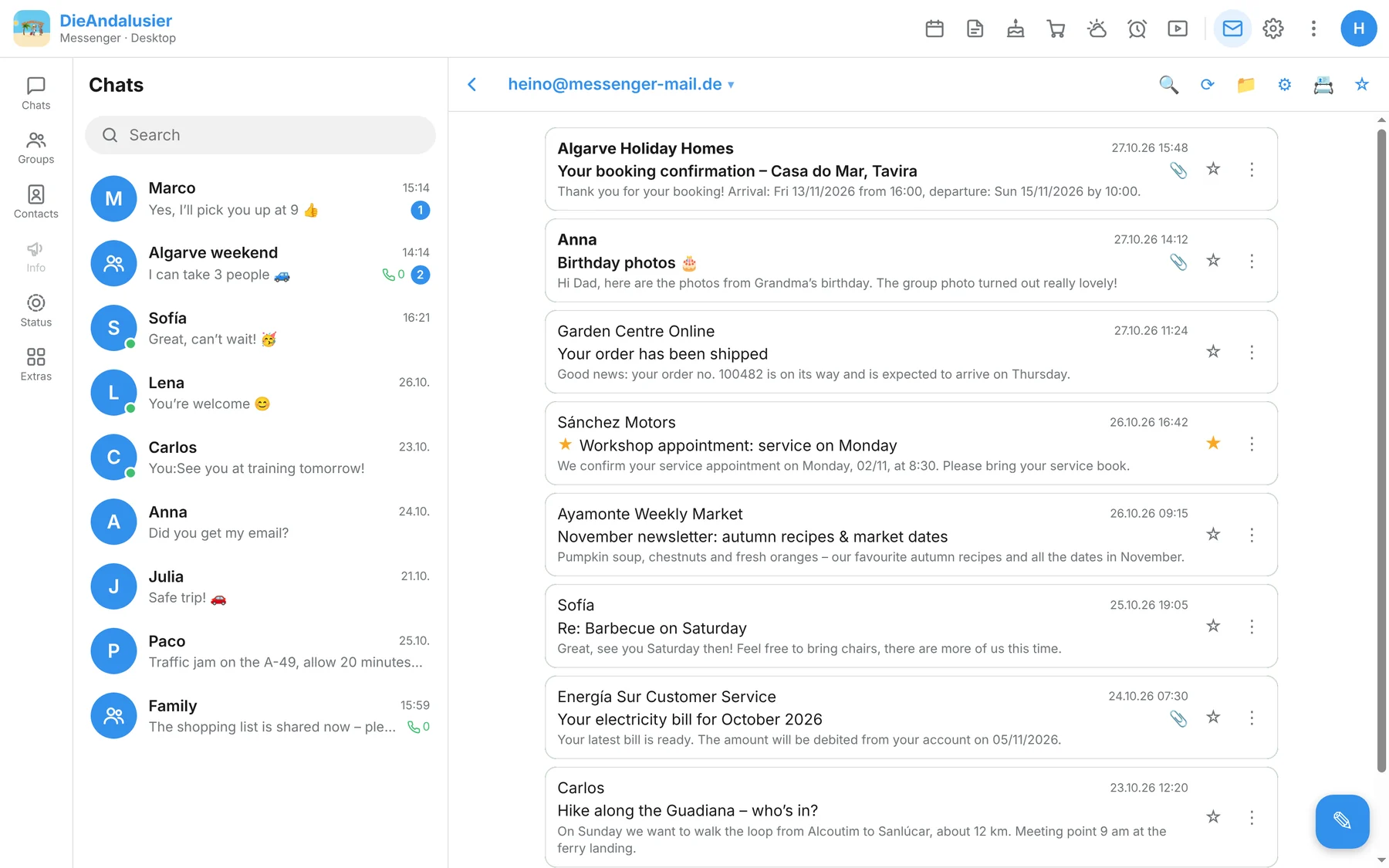Open the mailbox settings gear
The width and height of the screenshot is (1389, 868).
(x=1285, y=85)
